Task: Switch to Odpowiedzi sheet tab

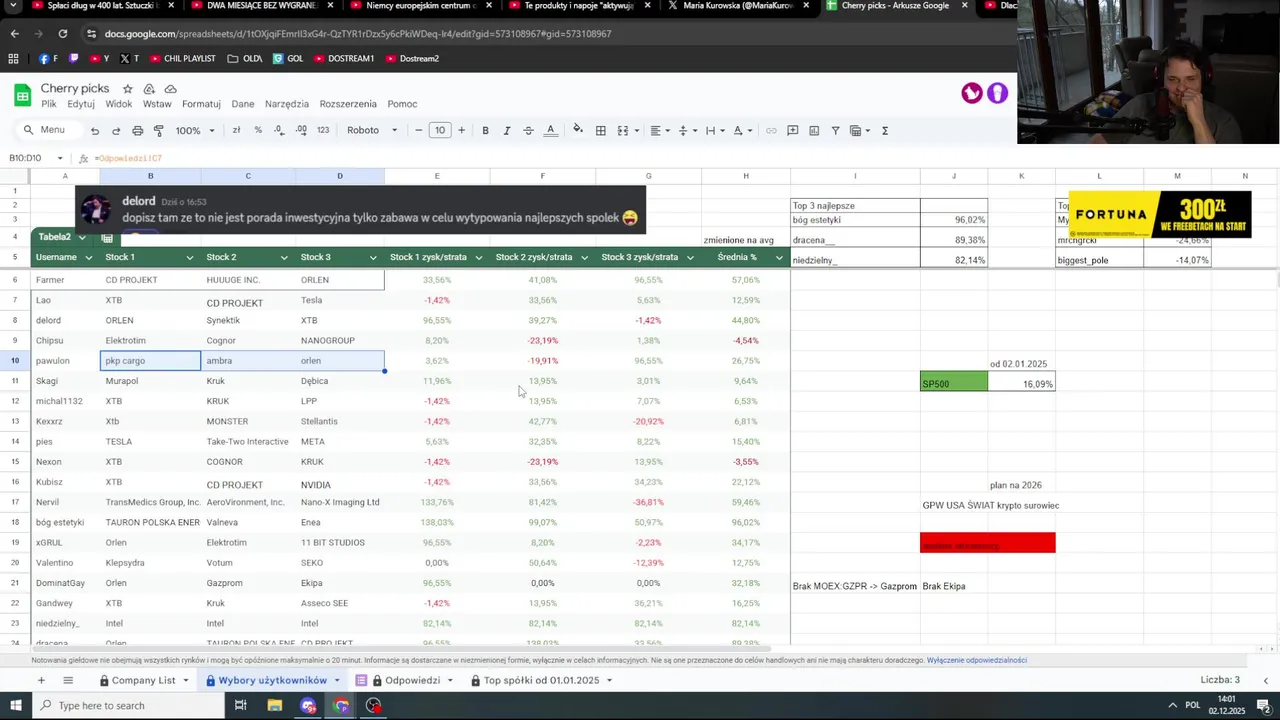Action: click(x=412, y=680)
